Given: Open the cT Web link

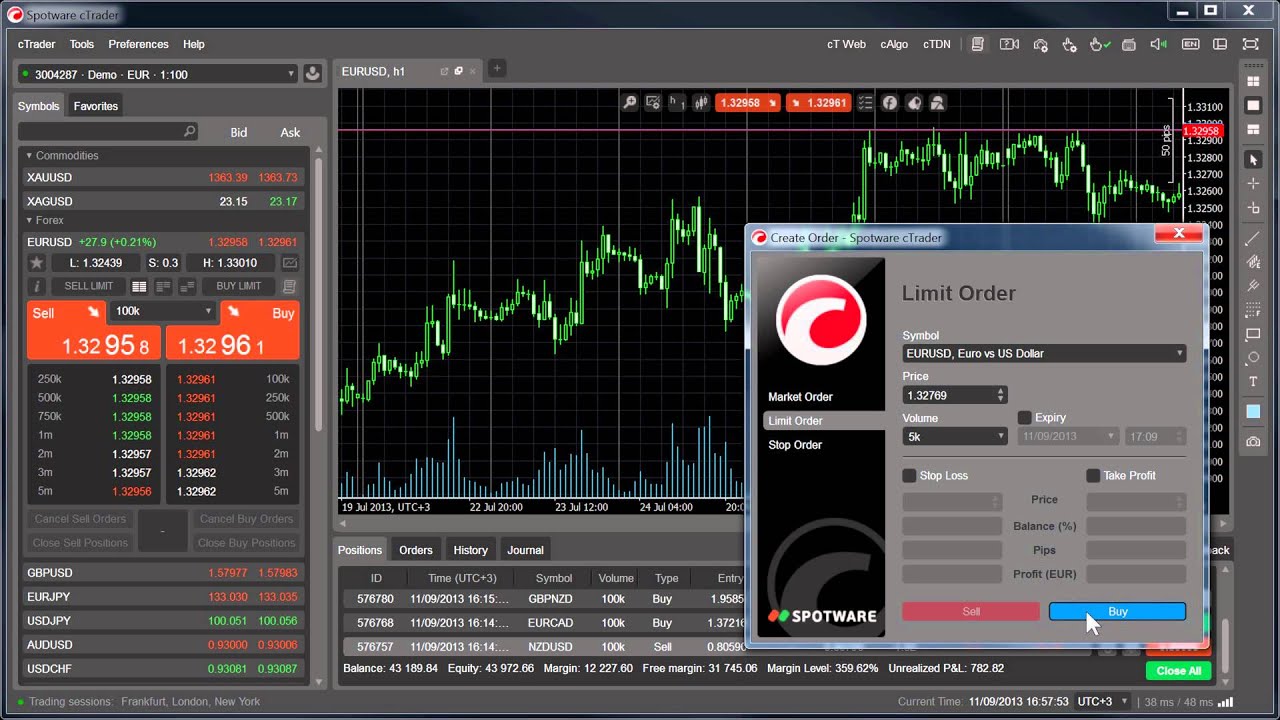Looking at the screenshot, I should (846, 44).
